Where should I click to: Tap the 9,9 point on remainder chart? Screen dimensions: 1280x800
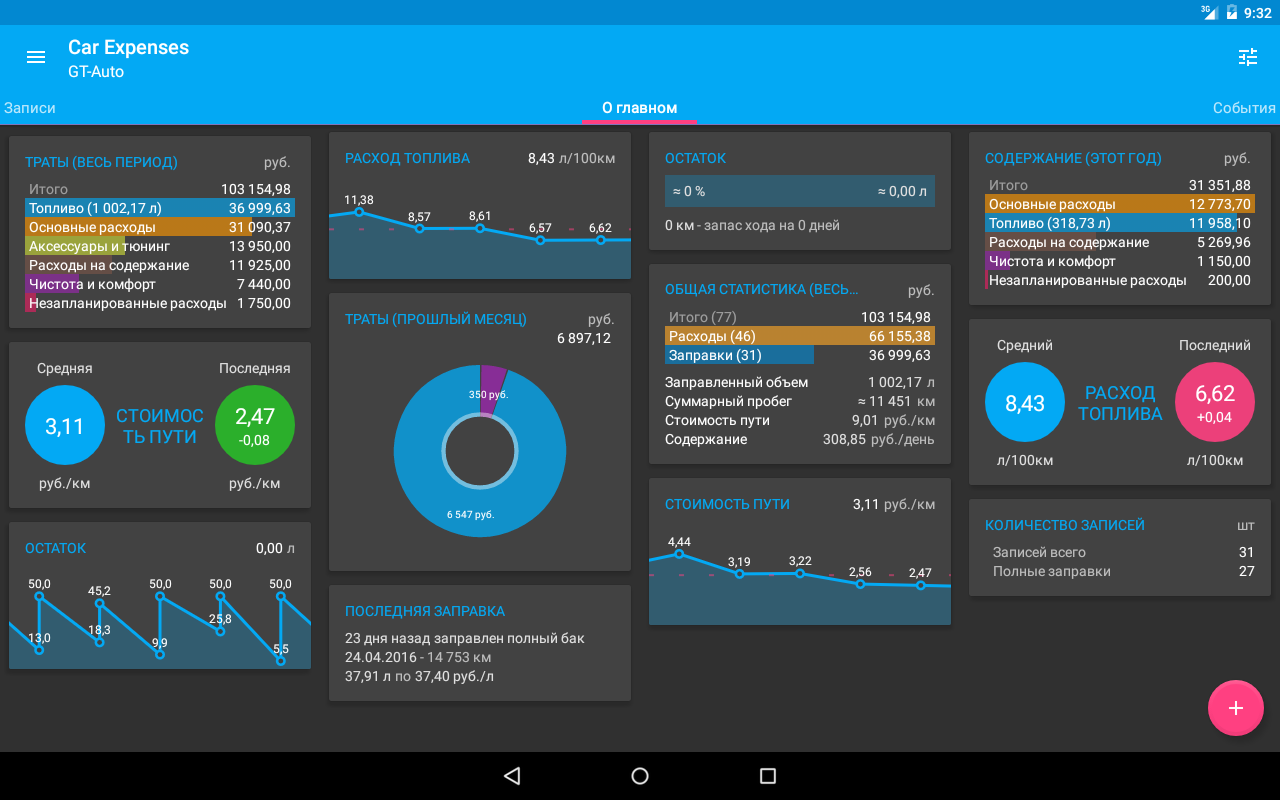160,654
